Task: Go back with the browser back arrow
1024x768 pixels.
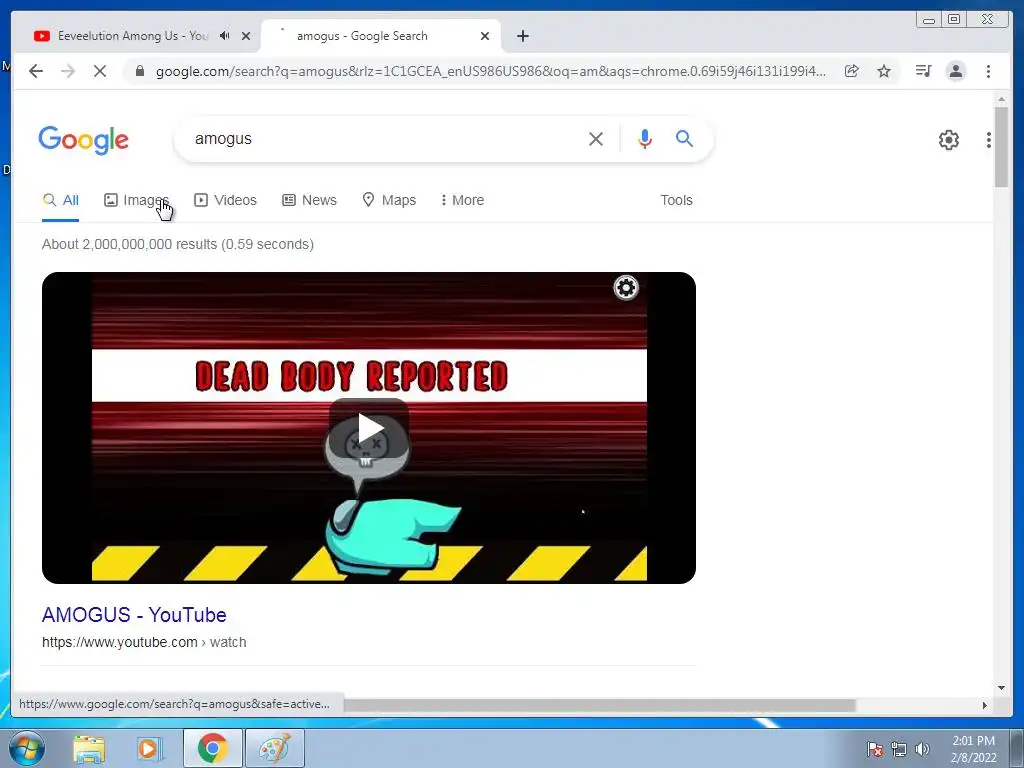Action: click(36, 71)
